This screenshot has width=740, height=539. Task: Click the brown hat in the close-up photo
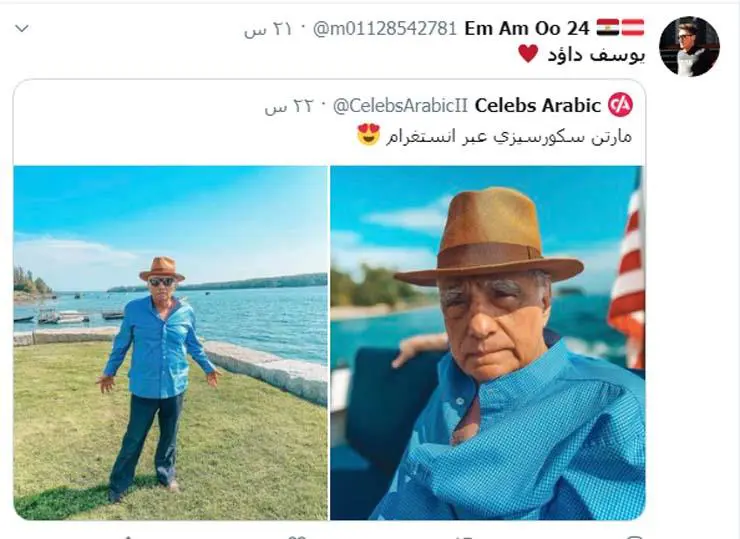[488, 238]
